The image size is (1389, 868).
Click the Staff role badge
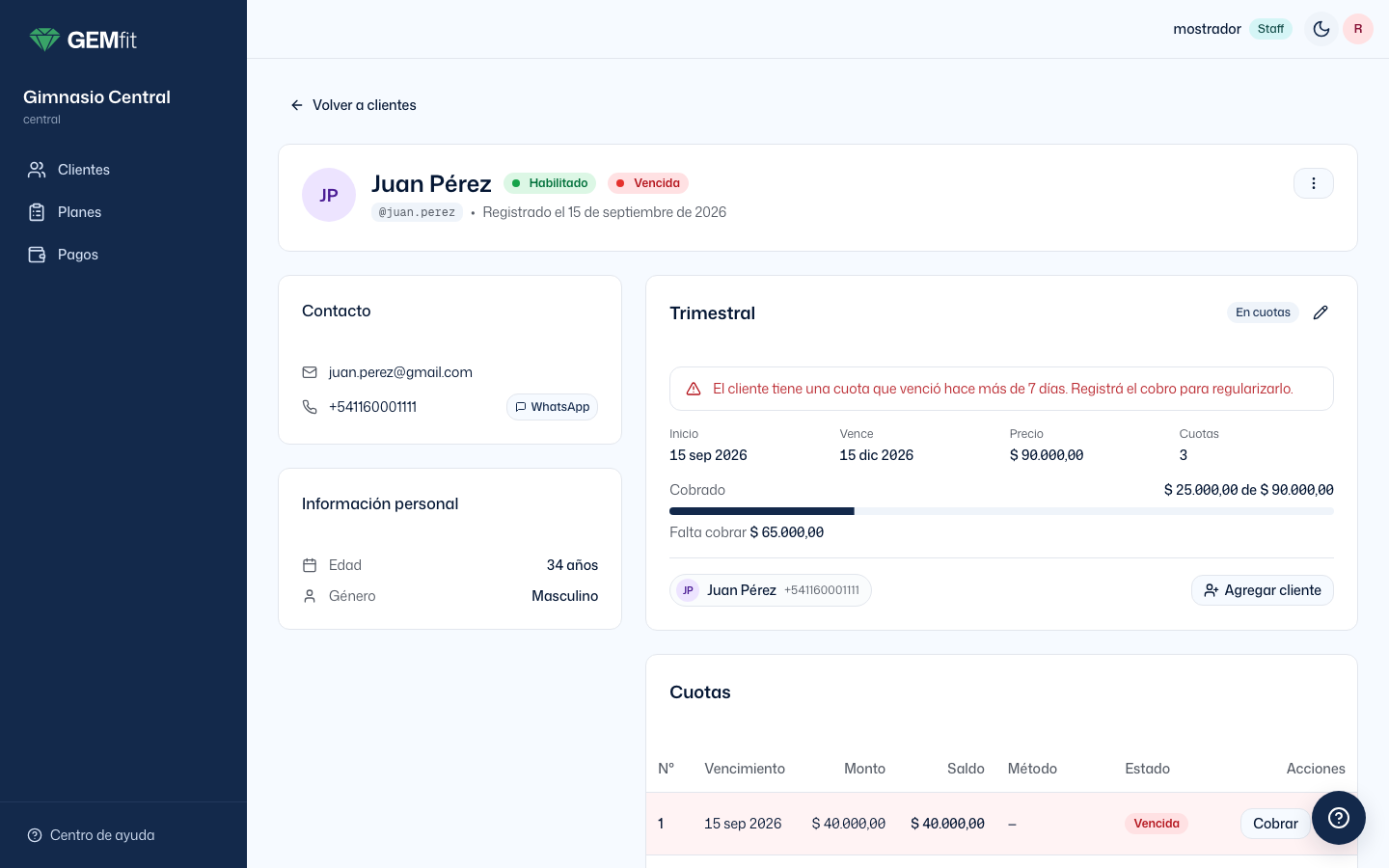click(1270, 29)
